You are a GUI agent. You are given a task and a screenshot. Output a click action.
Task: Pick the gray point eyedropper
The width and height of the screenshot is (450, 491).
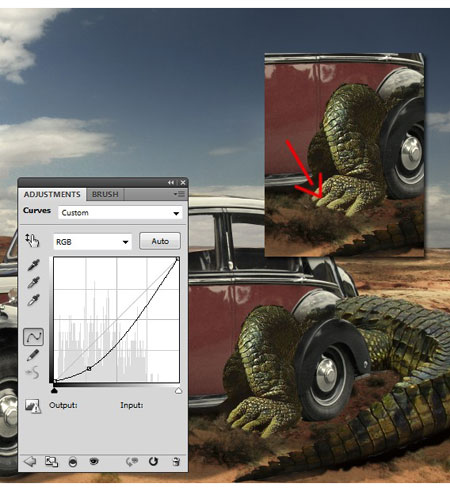pyautogui.click(x=33, y=282)
